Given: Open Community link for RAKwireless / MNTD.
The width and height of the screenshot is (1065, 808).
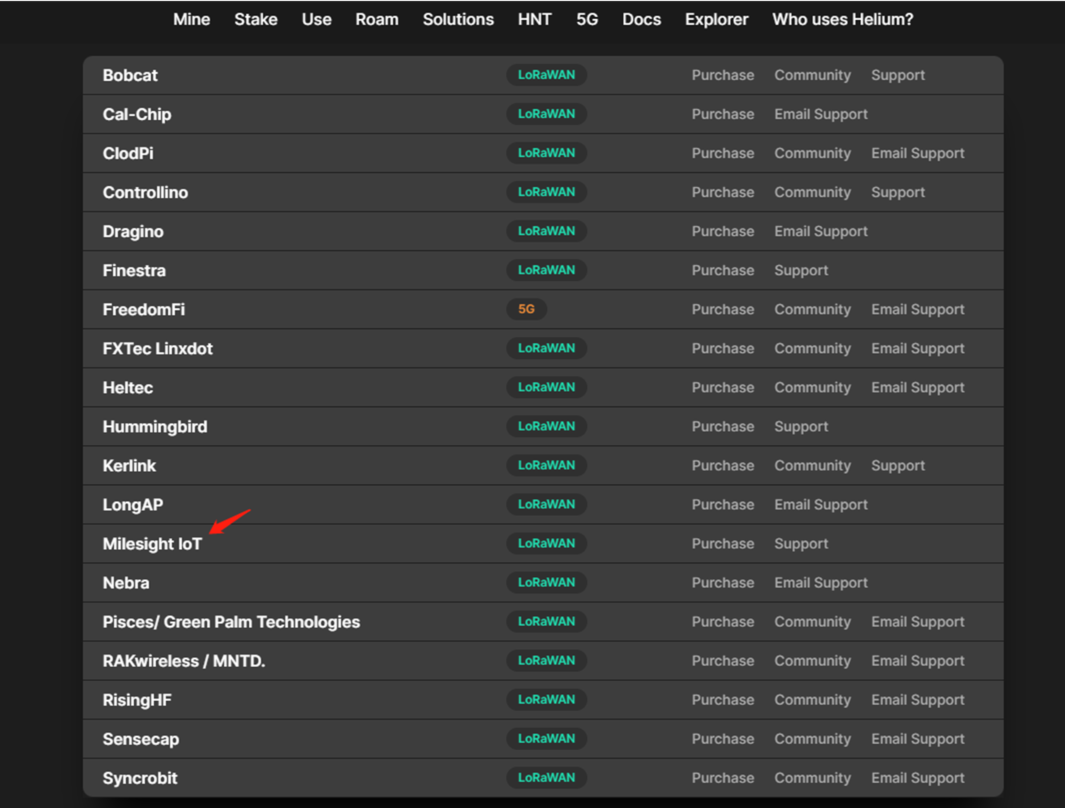Looking at the screenshot, I should click(x=812, y=661).
